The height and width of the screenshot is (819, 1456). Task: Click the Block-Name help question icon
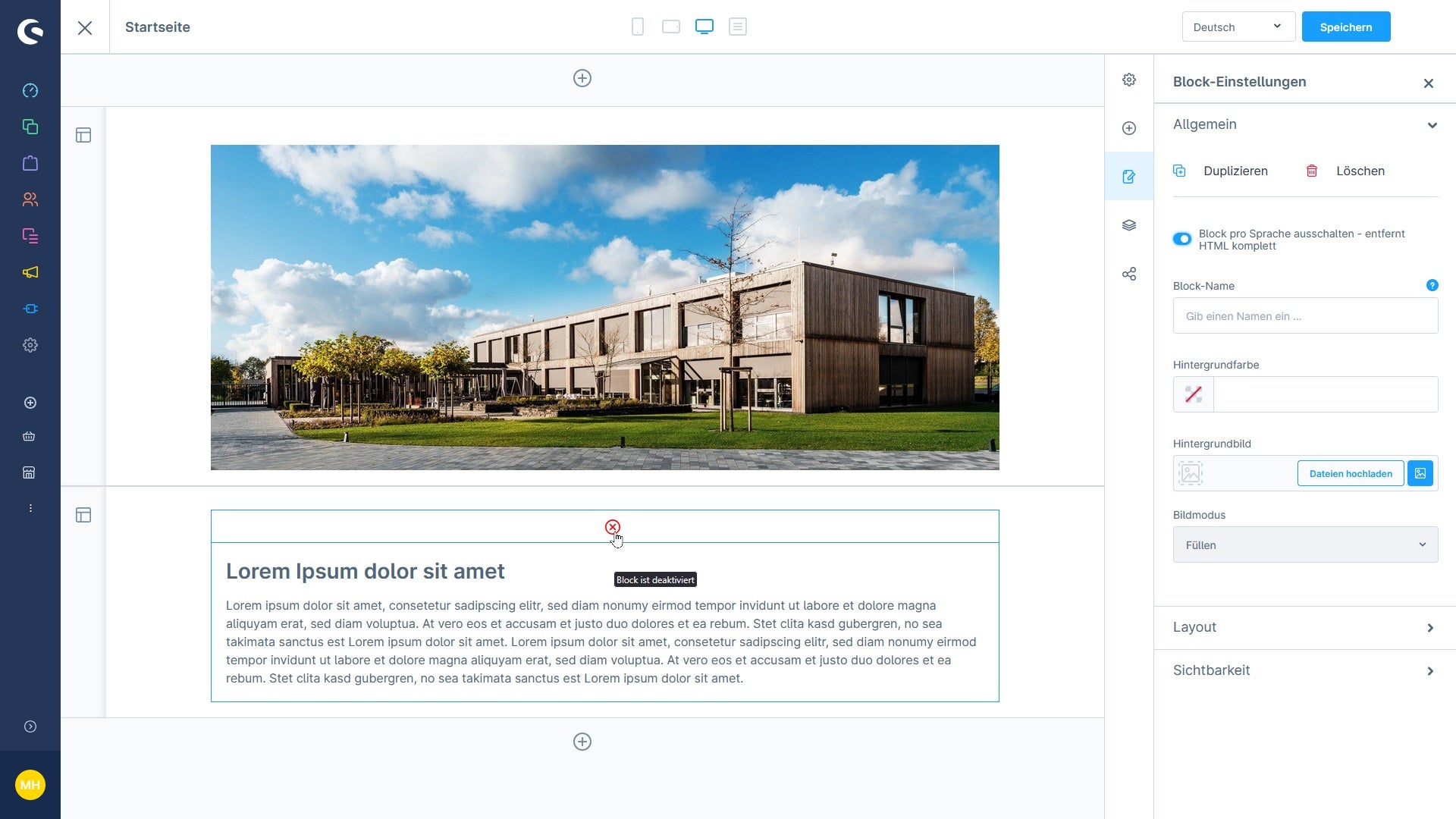(1432, 285)
